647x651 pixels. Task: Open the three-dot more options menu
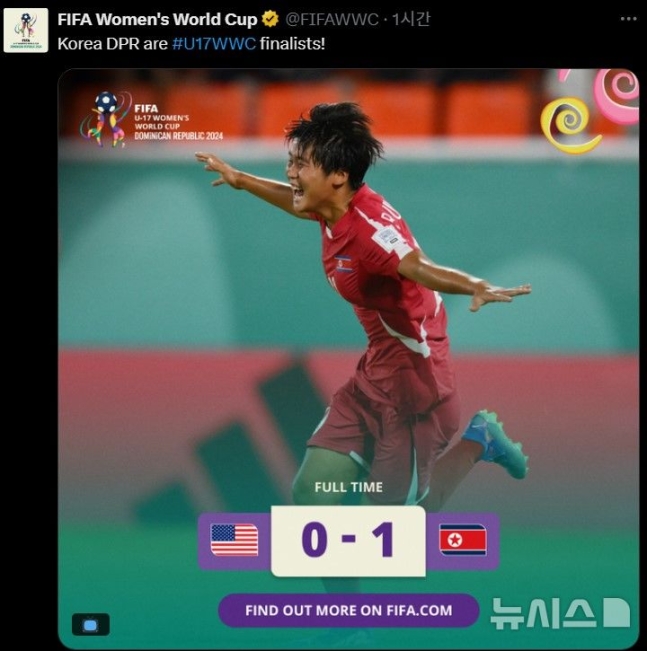(628, 19)
